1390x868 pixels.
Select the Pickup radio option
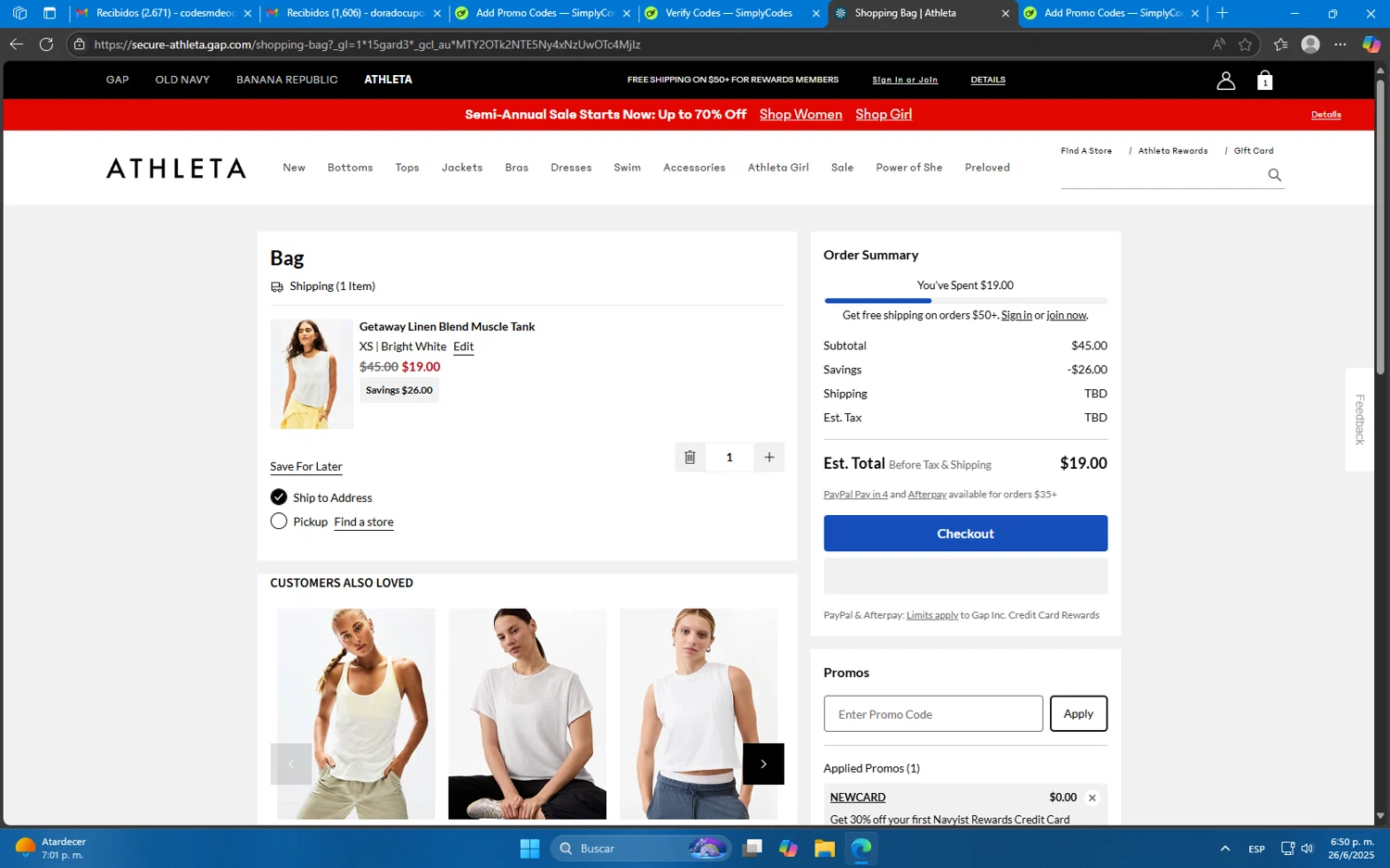click(x=278, y=521)
